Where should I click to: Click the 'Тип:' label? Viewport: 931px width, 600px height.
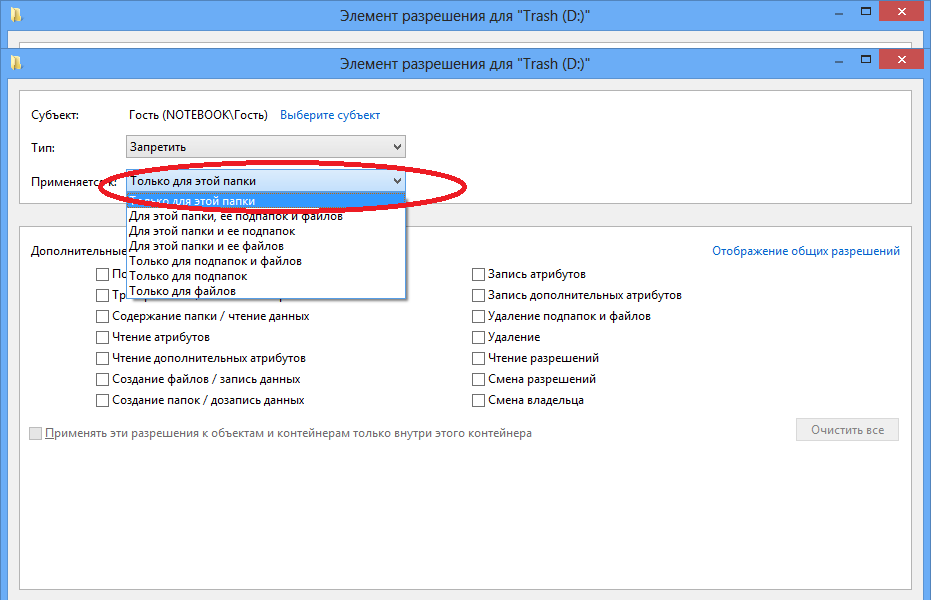(x=43, y=147)
